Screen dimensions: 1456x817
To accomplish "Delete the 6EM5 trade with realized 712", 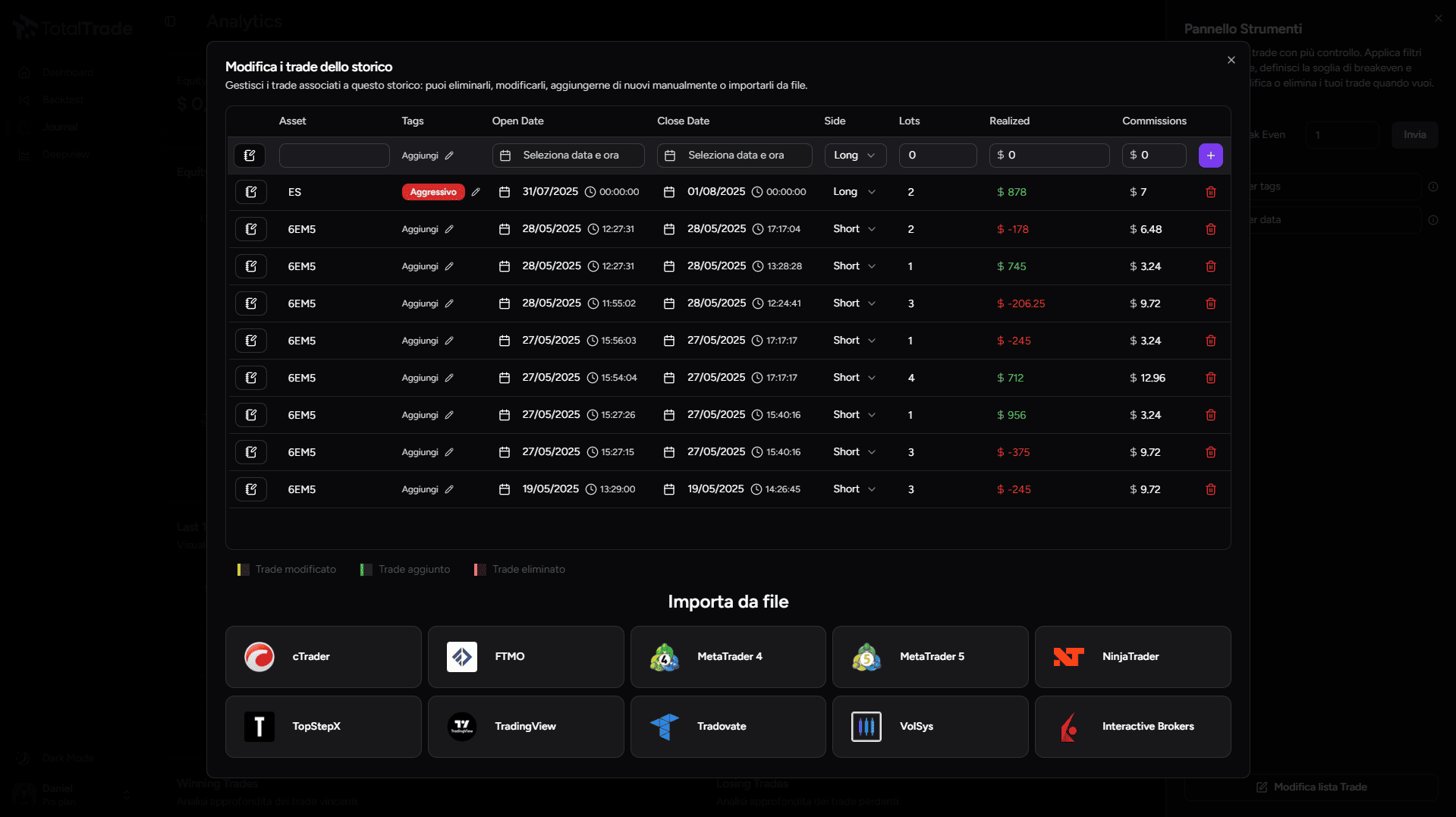I will tap(1210, 378).
